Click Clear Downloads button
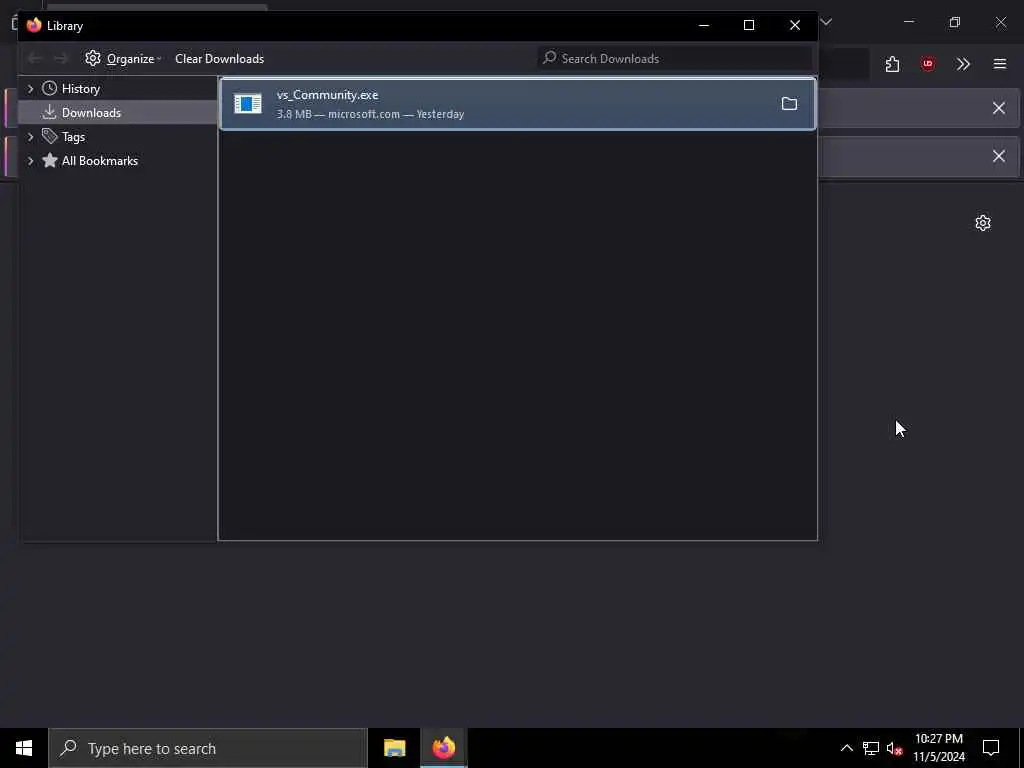The width and height of the screenshot is (1024, 768). tap(219, 59)
